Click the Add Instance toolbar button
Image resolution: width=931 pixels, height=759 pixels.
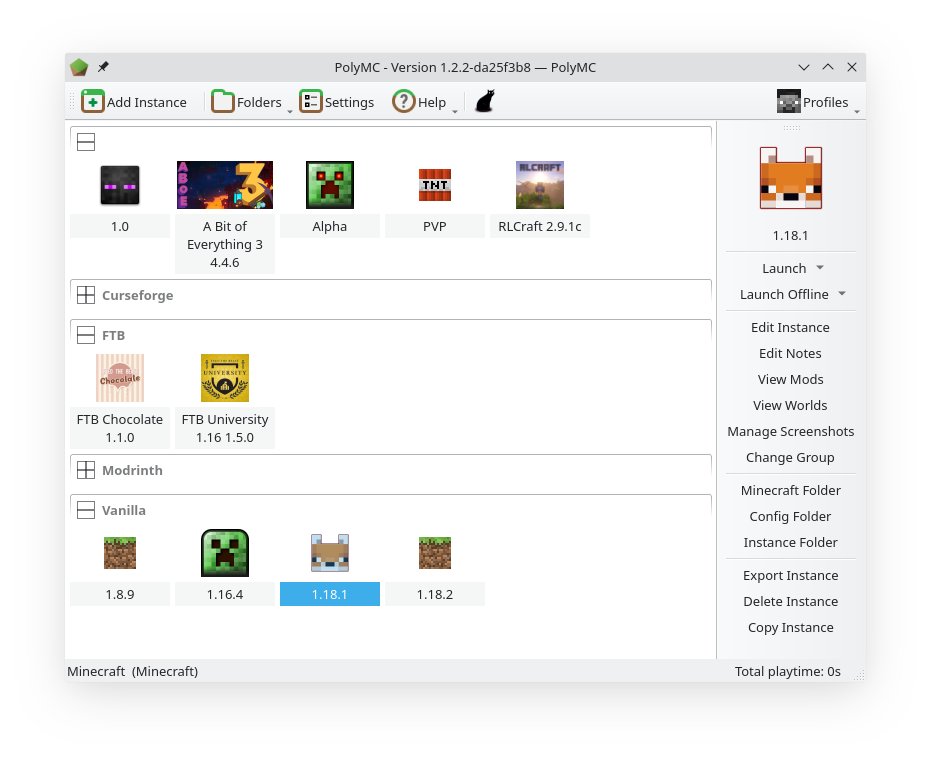click(134, 102)
